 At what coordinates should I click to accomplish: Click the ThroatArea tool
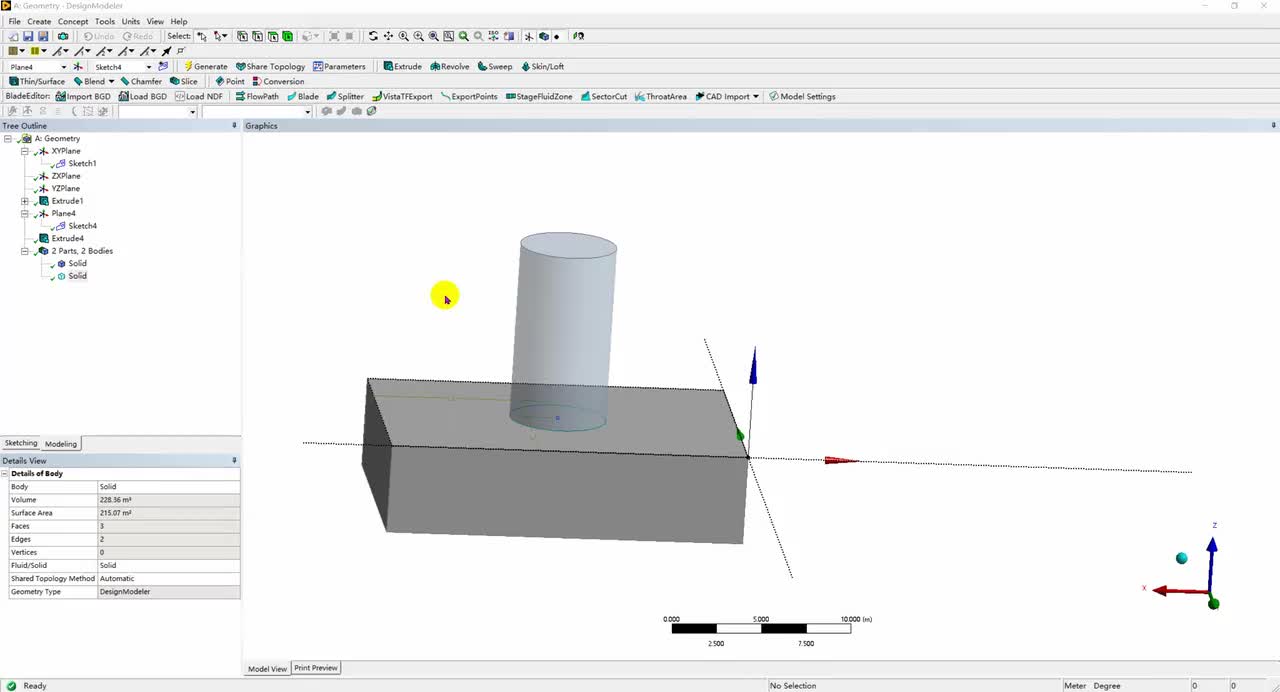[x=660, y=96]
